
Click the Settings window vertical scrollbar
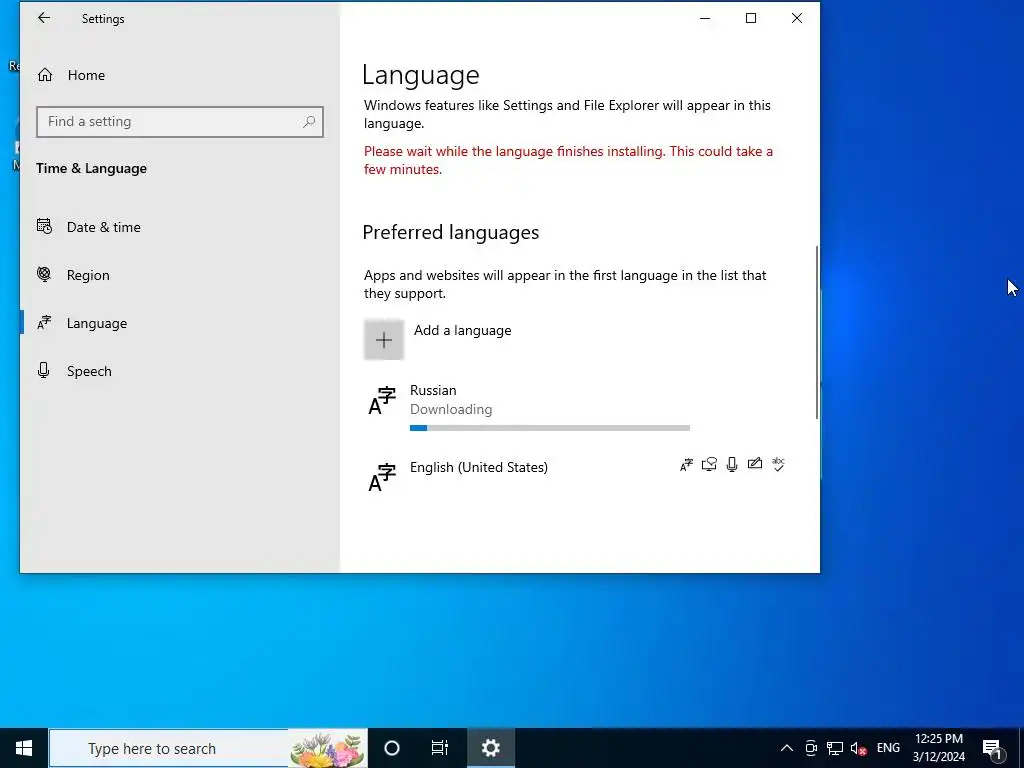[x=816, y=332]
